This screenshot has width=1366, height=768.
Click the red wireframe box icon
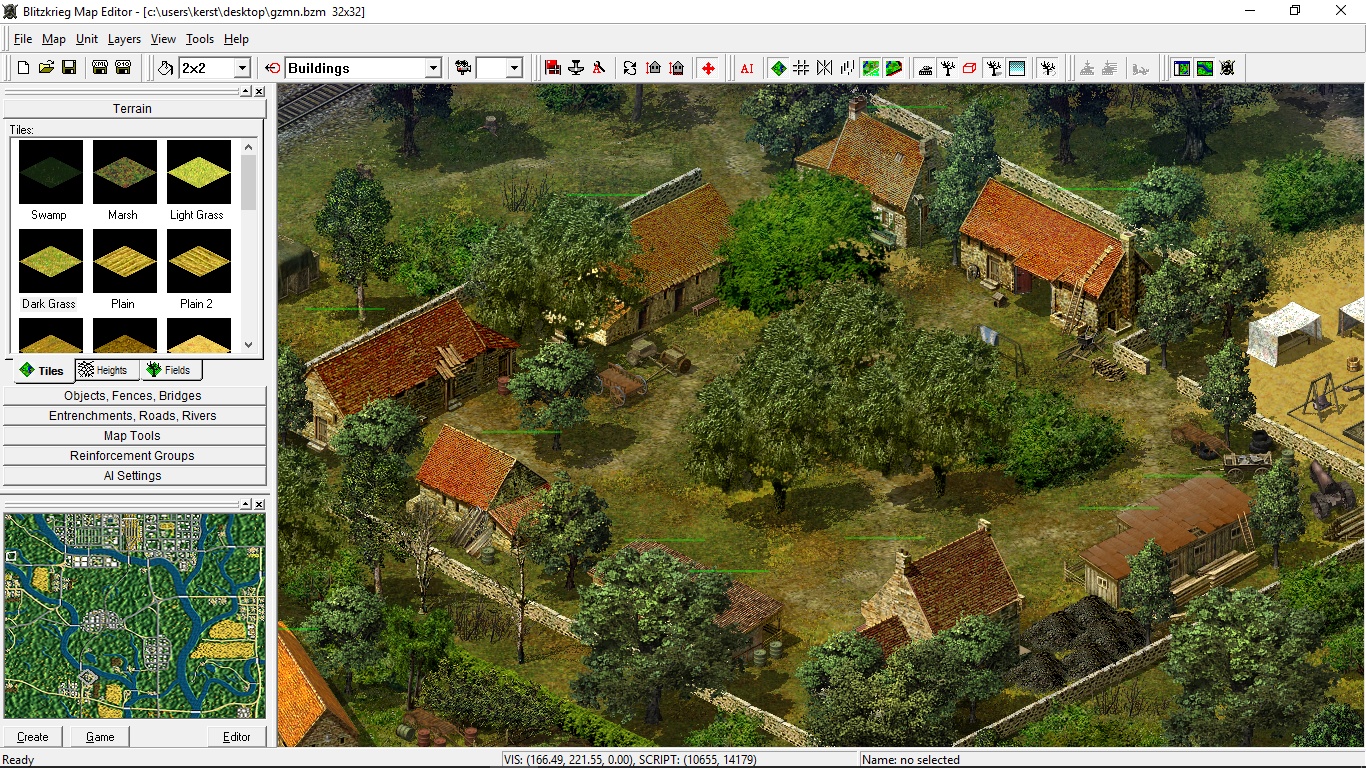point(970,68)
